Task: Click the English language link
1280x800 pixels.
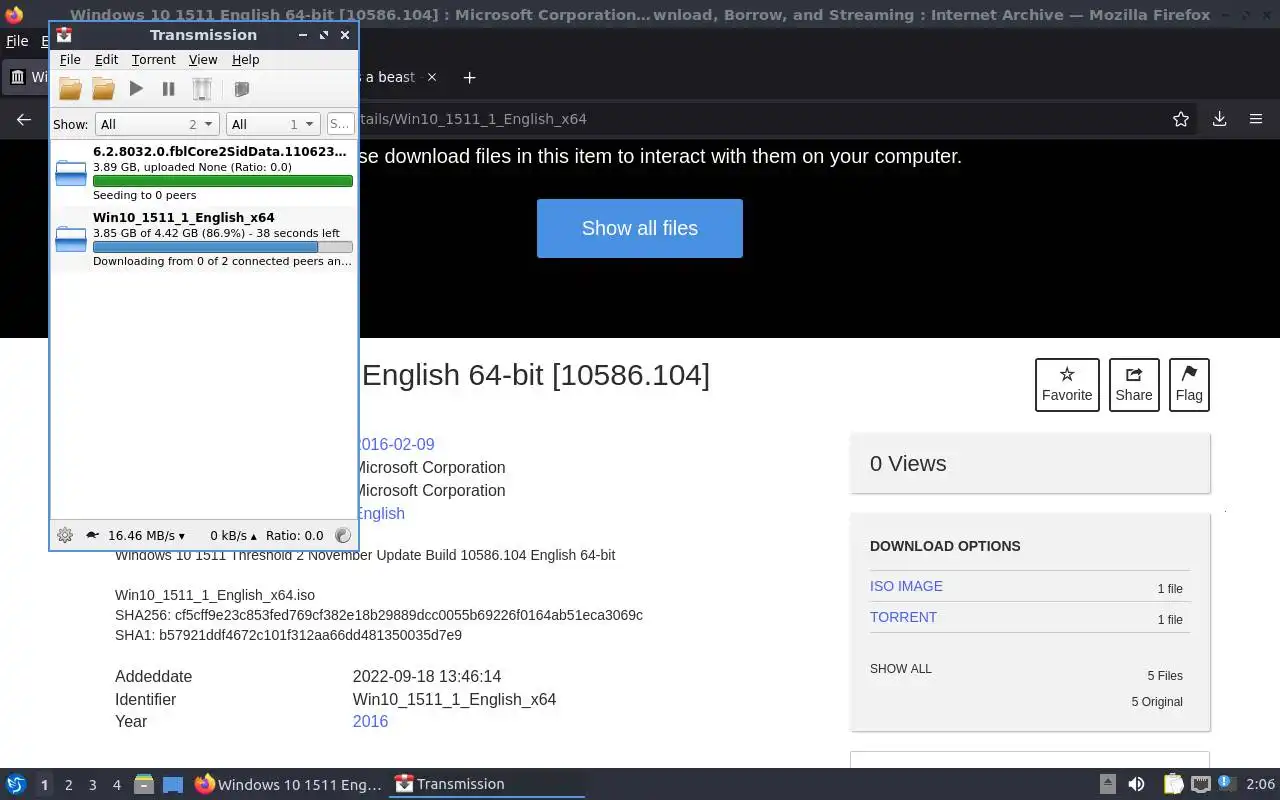Action: [380, 513]
